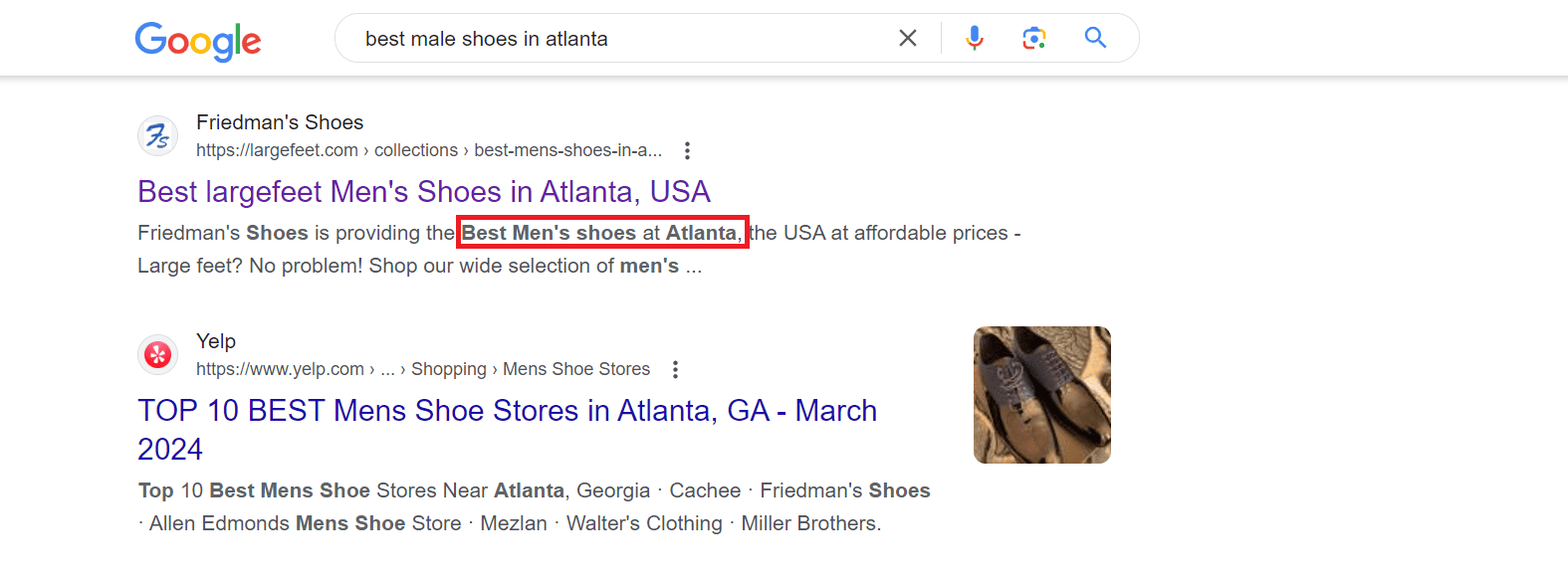The width and height of the screenshot is (1568, 583).
Task: Click highlighted 'Best Men's shoes at Atlanta' text
Action: [602, 233]
